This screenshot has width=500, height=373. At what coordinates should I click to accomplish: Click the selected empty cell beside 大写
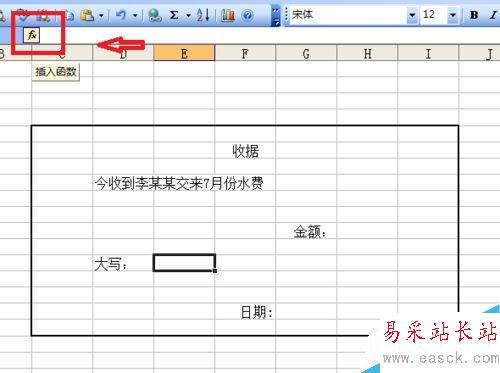(184, 263)
